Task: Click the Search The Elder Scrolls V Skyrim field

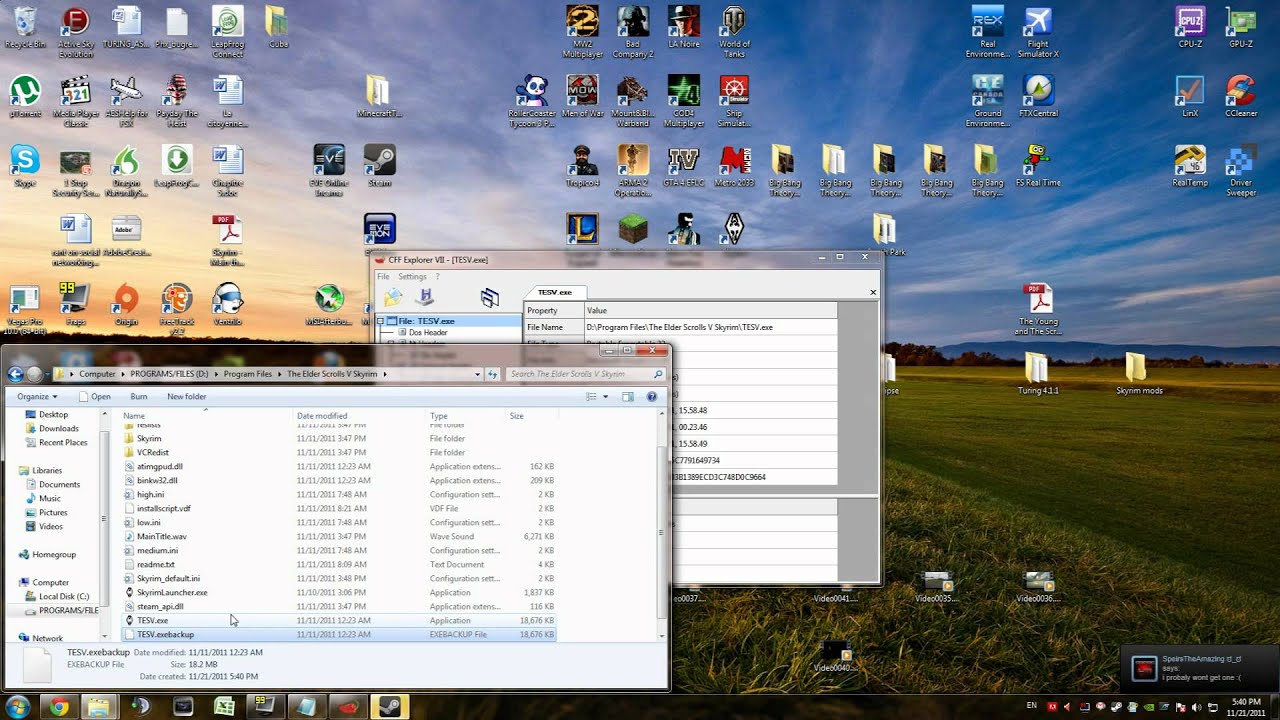Action: (x=580, y=374)
